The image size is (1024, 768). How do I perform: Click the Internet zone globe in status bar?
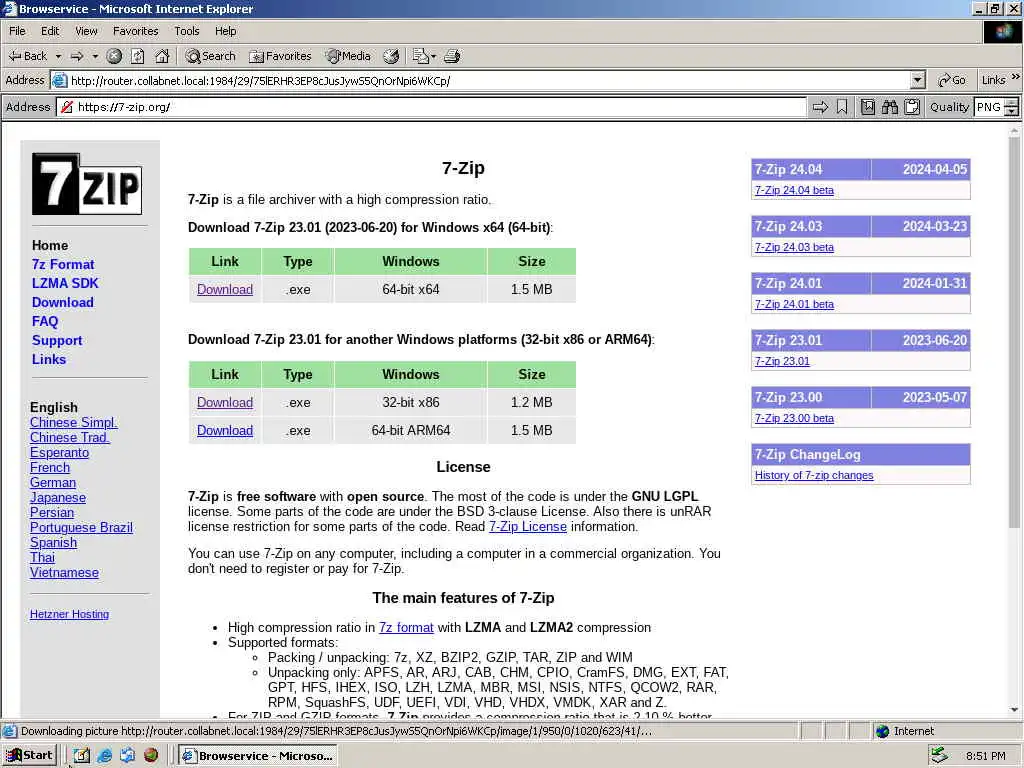point(883,731)
